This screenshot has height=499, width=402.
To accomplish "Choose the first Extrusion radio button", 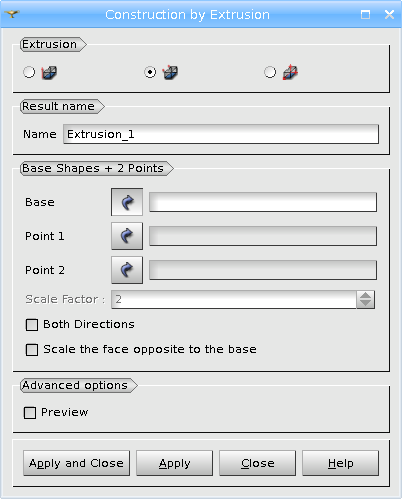I will pyautogui.click(x=29, y=72).
